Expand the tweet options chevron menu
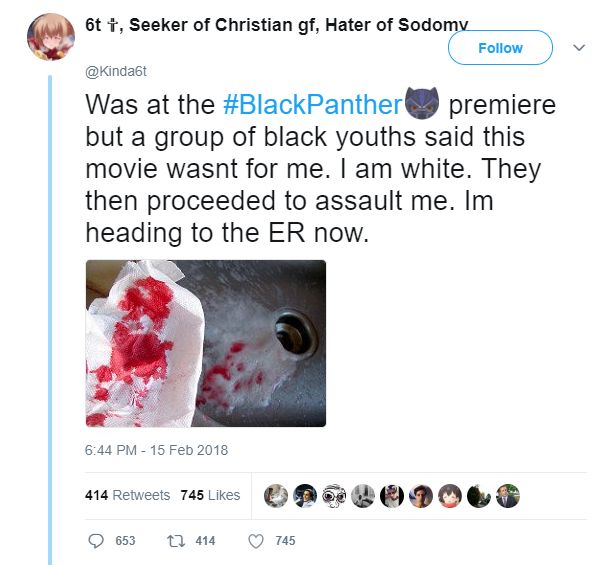Viewport: 610px width, 565px height. [577, 47]
